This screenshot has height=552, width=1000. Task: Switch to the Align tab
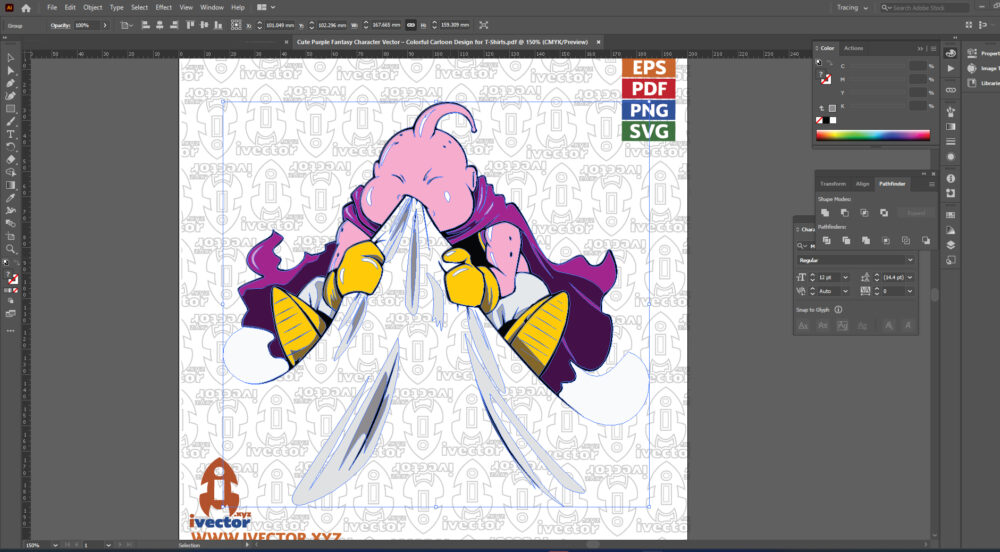(862, 184)
